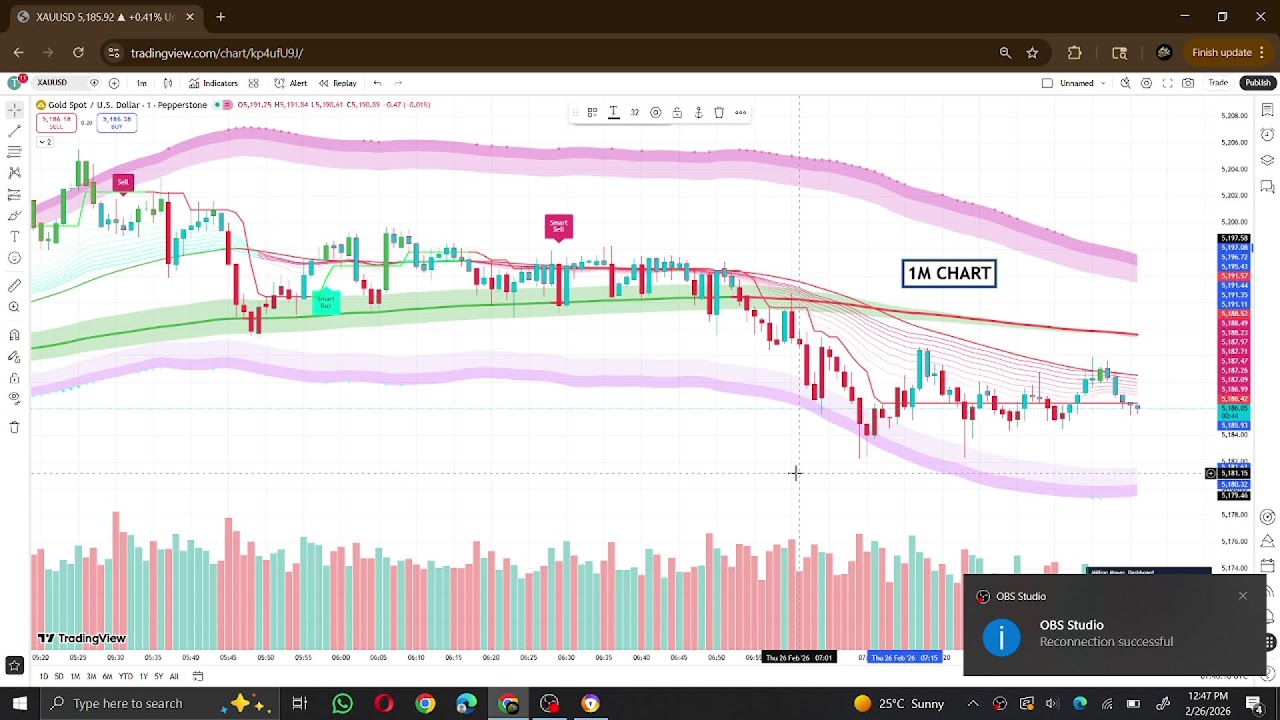Expand the Unnamed layout dropdown

(x=1103, y=83)
